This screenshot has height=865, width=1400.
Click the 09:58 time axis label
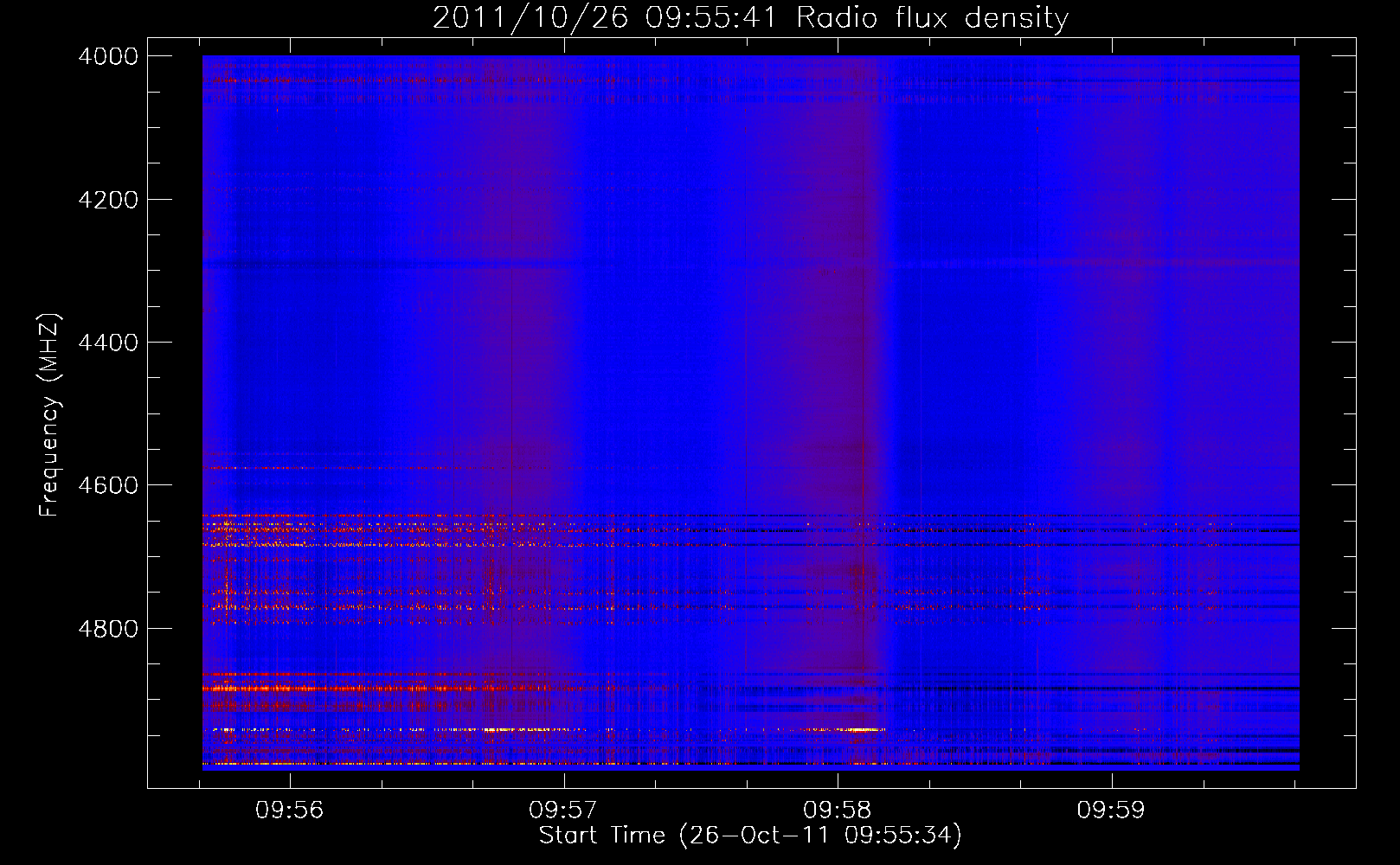(838, 811)
